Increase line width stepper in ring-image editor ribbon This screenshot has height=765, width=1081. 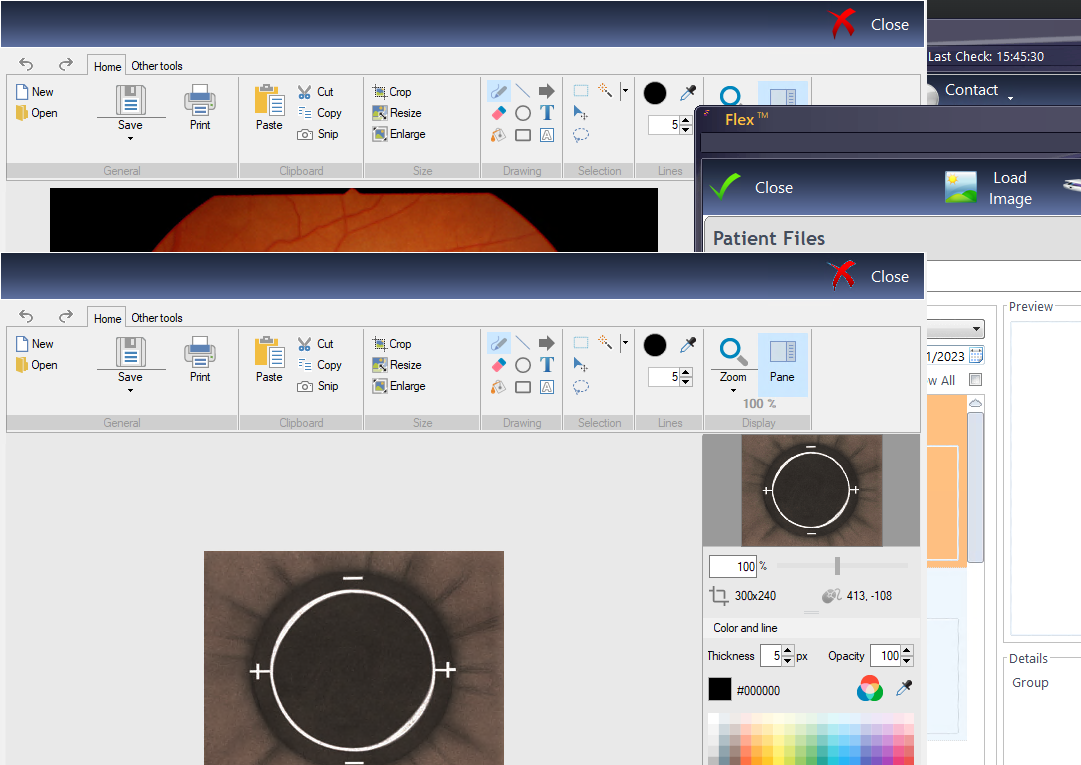pyautogui.click(x=685, y=372)
